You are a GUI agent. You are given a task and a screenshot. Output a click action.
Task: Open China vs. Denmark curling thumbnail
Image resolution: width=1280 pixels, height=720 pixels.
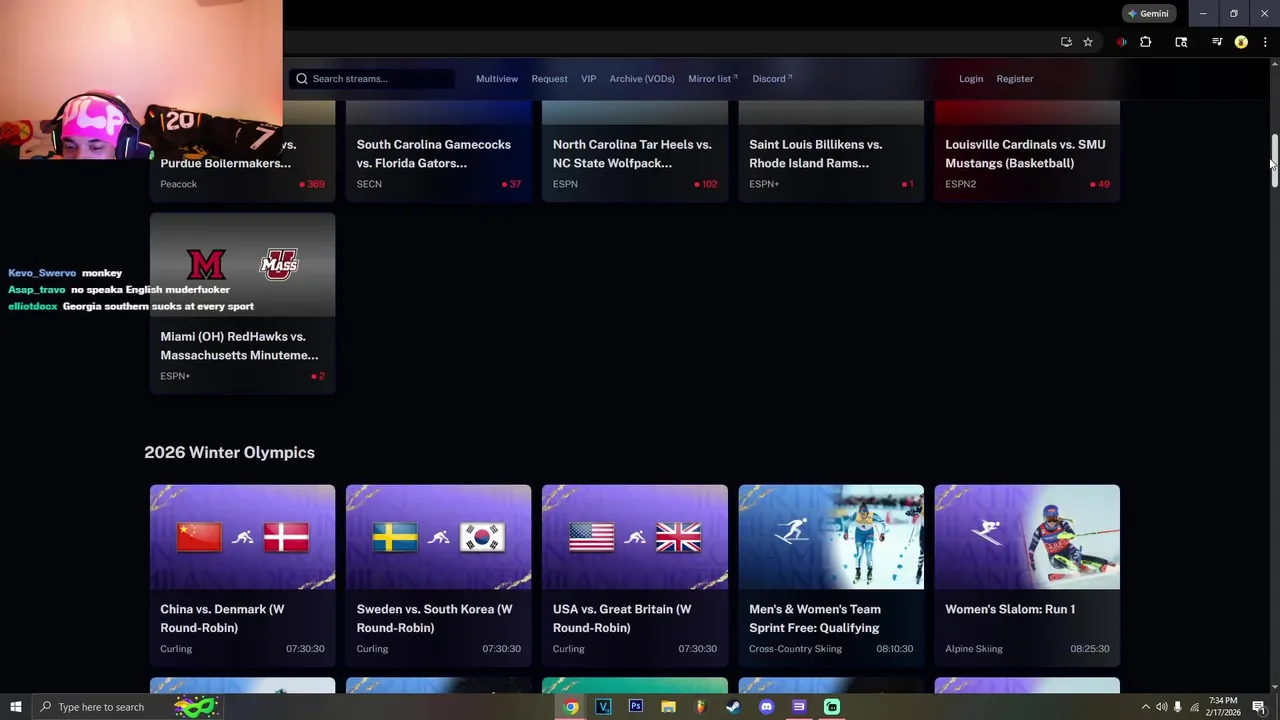pos(242,537)
